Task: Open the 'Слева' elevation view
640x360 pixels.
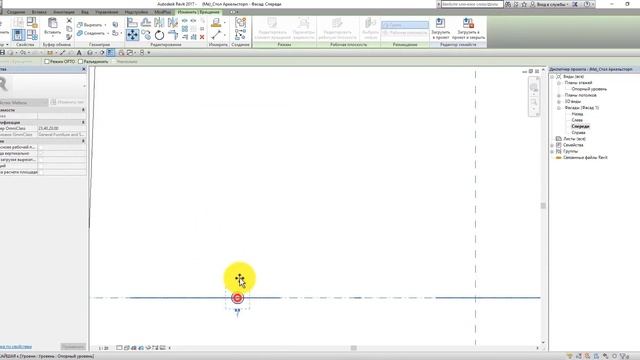Action: point(577,120)
